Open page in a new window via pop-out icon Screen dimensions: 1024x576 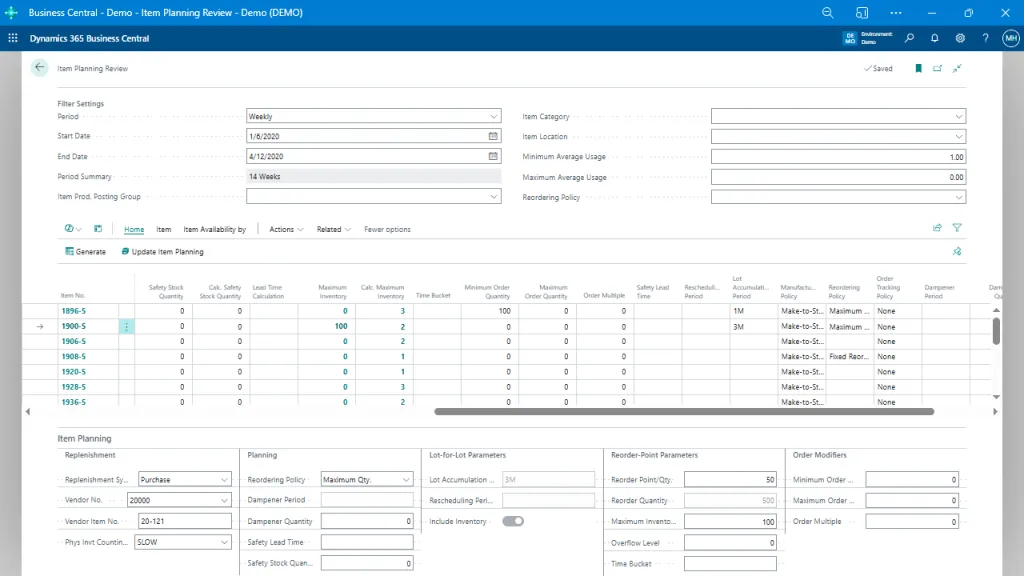point(936,68)
